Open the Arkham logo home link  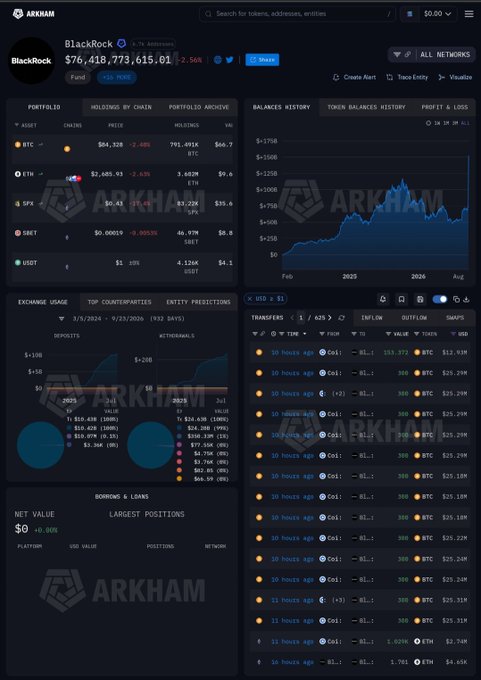[33, 14]
